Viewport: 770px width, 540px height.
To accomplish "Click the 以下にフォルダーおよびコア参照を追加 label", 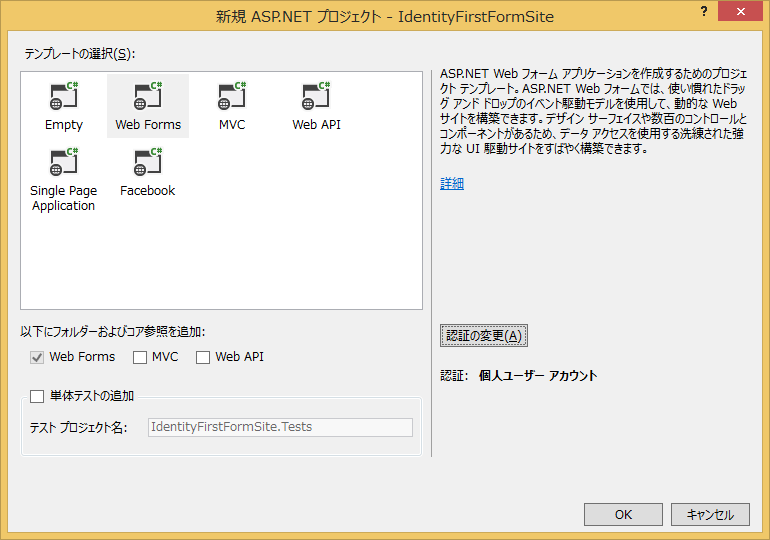I will click(112, 332).
